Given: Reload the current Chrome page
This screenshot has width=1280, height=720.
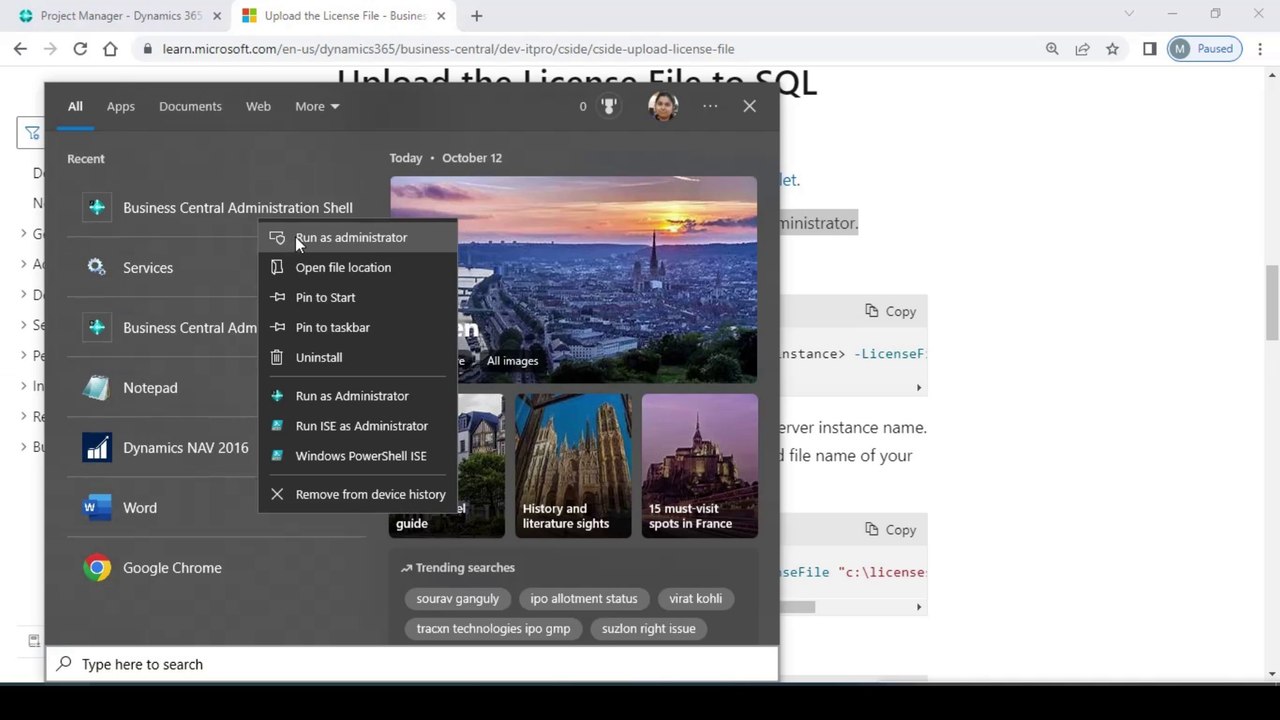Looking at the screenshot, I should (80, 49).
